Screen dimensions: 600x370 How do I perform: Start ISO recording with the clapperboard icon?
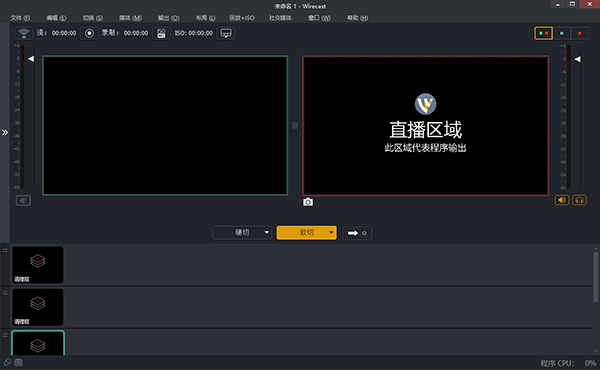tap(161, 33)
